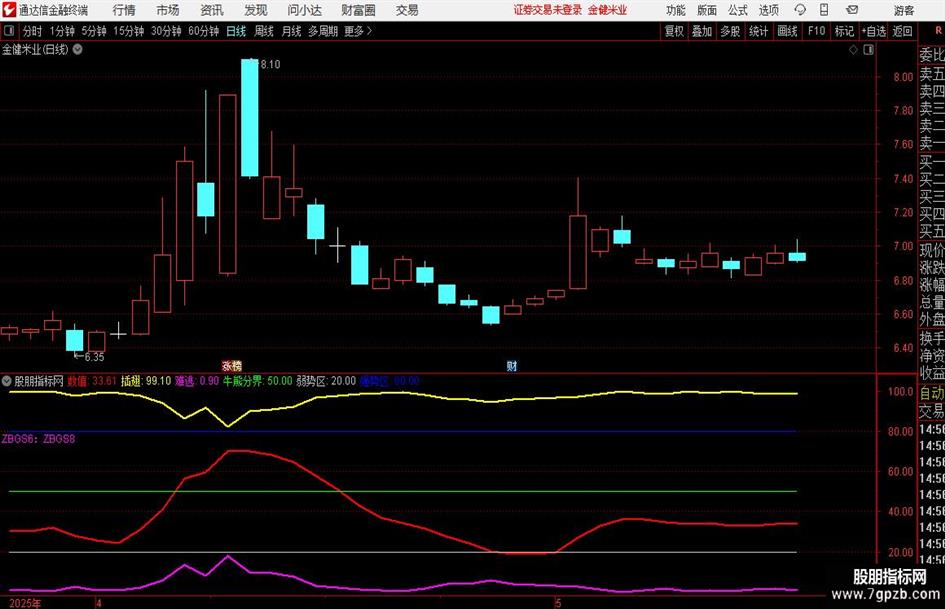
Task: Switch to the 5分钟 period tab
Action: tap(93, 31)
